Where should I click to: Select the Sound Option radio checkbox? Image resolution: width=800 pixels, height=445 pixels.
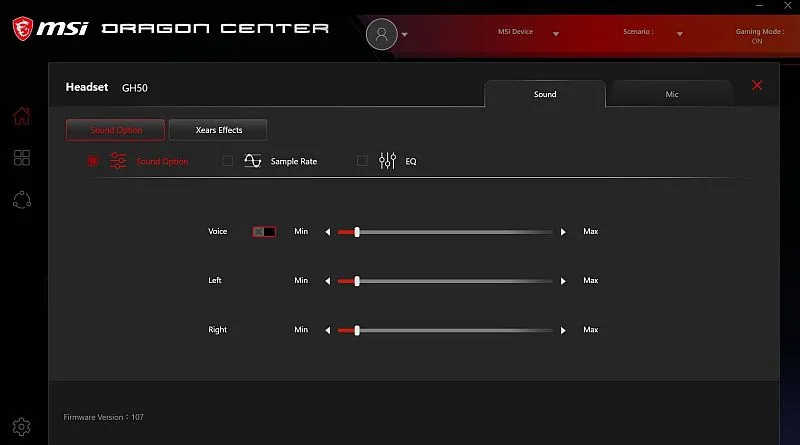click(93, 161)
